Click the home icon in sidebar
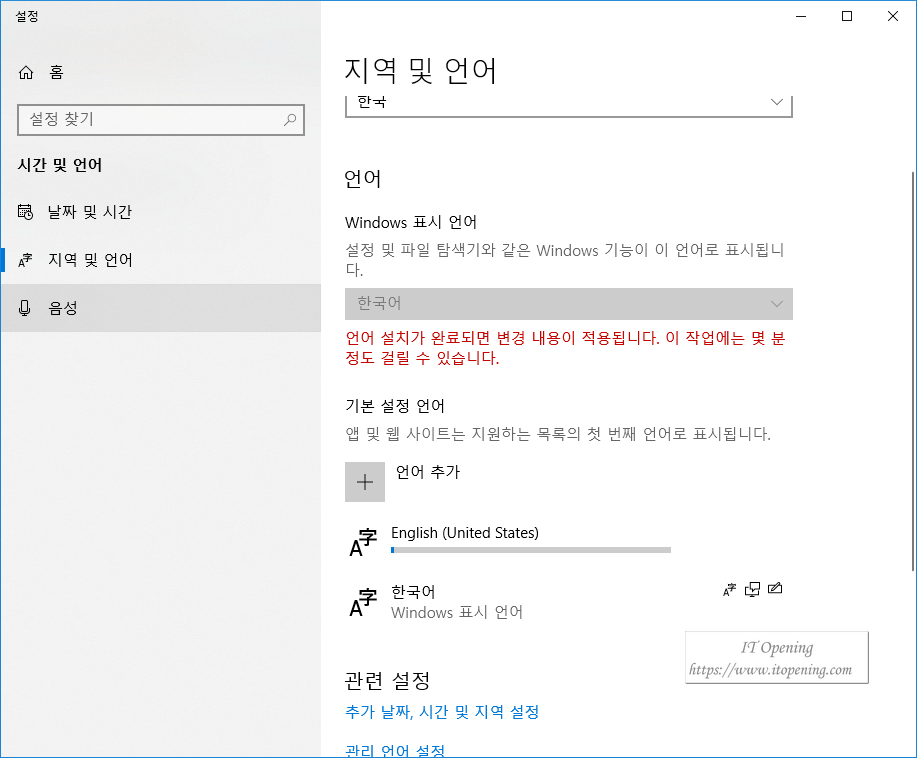The width and height of the screenshot is (917, 758). coord(26,73)
